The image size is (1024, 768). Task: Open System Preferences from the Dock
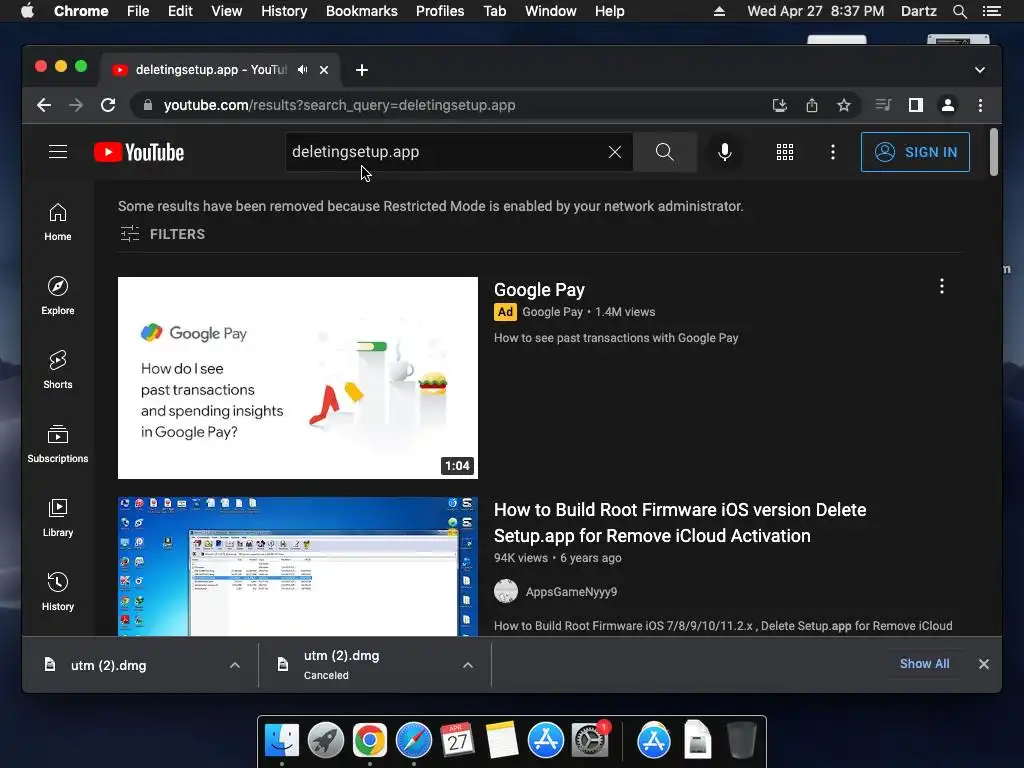tap(590, 741)
